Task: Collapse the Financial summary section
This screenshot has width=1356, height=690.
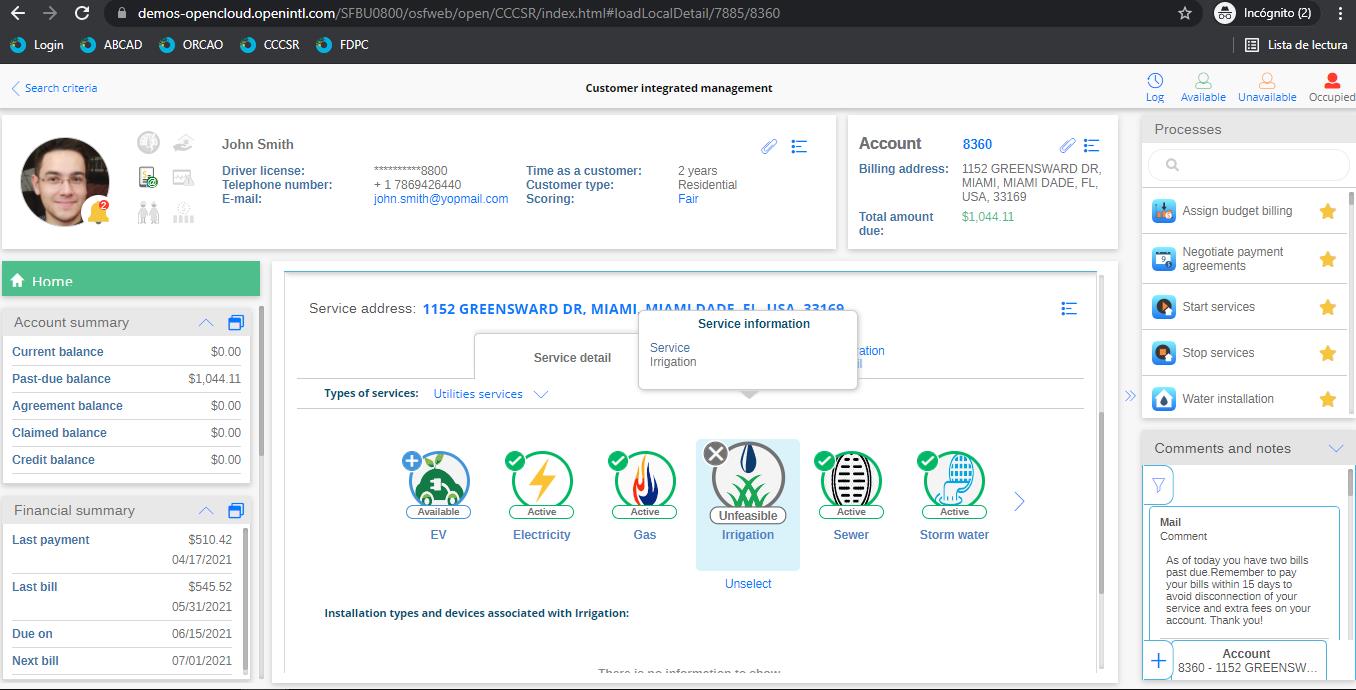Action: click(x=206, y=510)
